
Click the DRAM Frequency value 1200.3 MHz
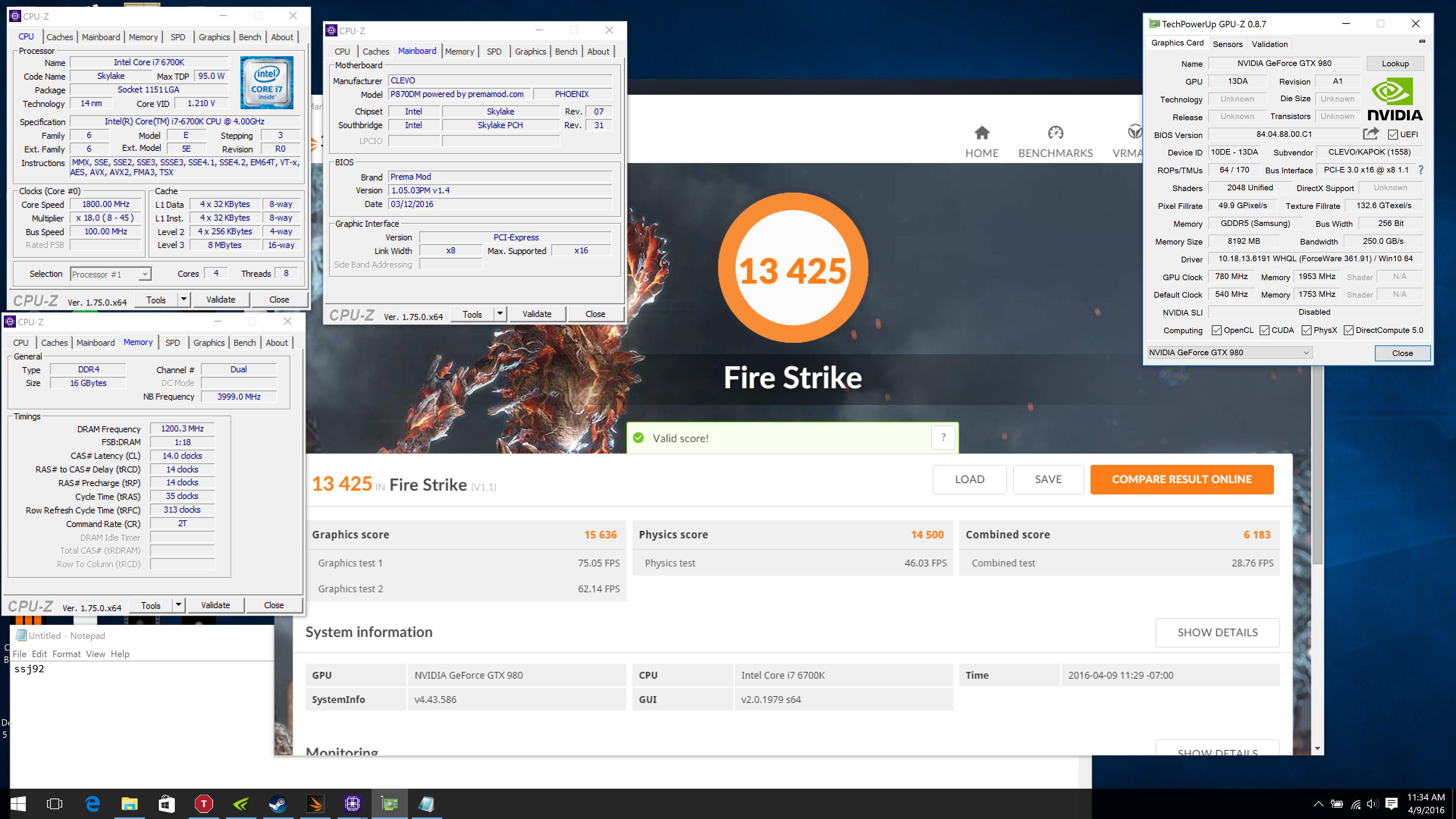(x=182, y=428)
